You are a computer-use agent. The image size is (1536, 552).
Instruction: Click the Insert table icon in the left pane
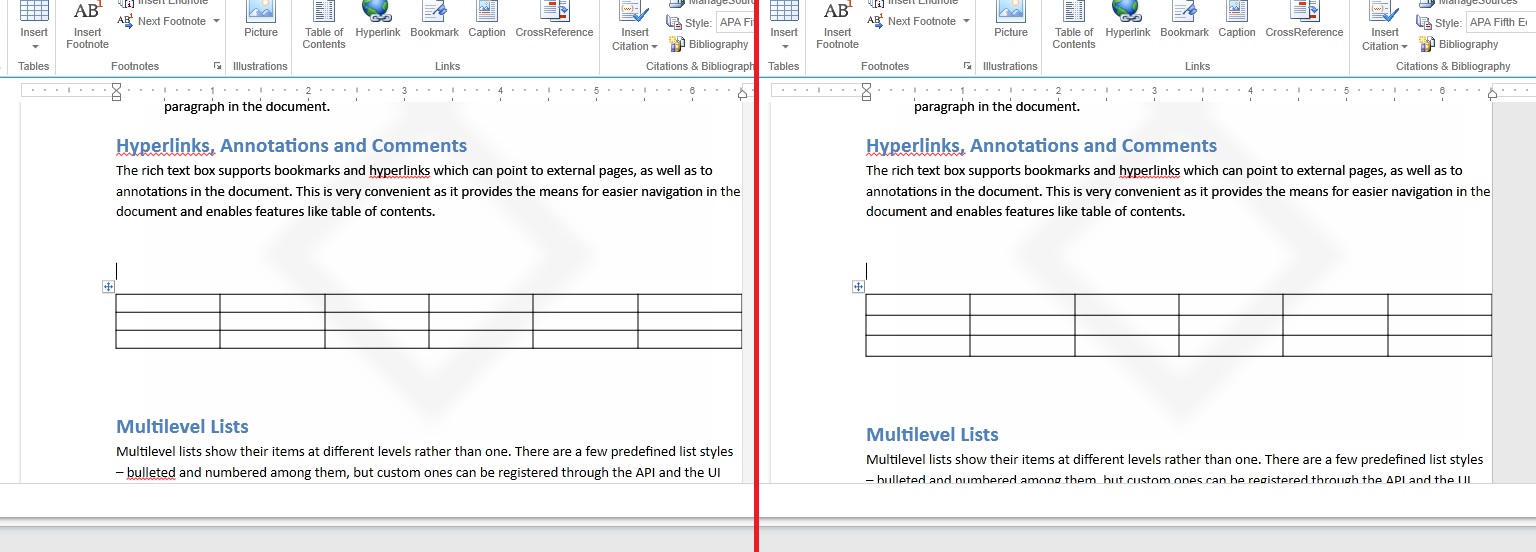[x=34, y=10]
